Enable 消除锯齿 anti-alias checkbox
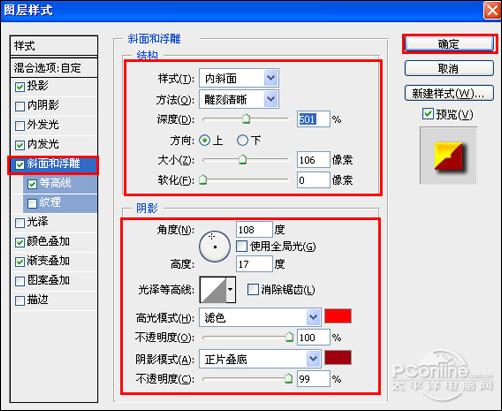Screen dimensions: 502x411 tap(253, 289)
